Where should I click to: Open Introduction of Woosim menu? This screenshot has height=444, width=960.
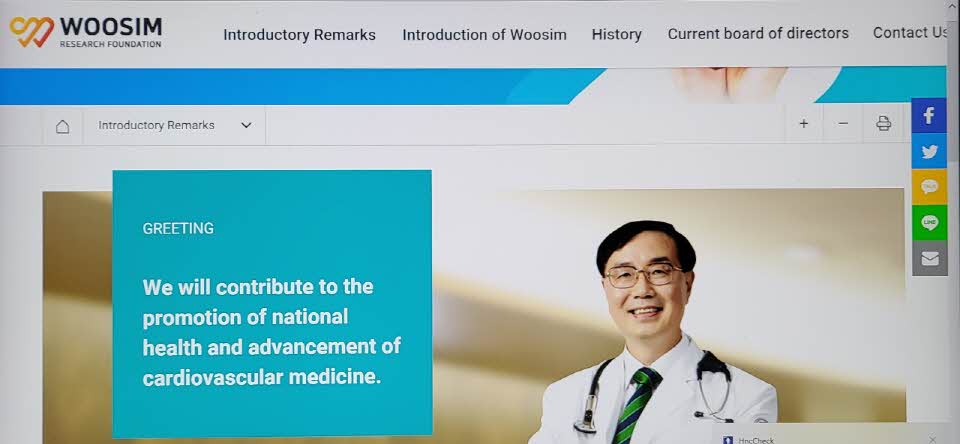point(484,35)
